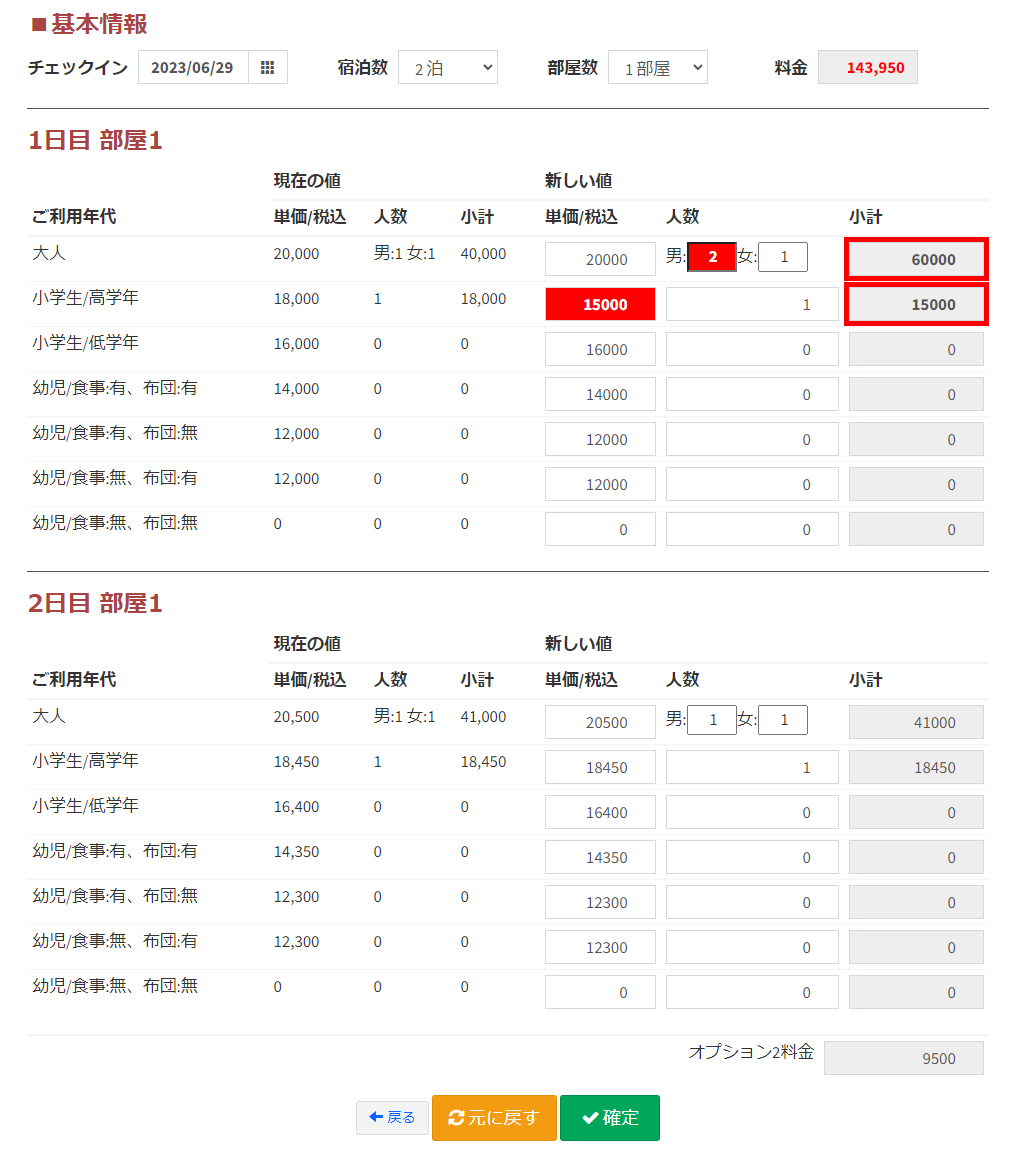The width and height of the screenshot is (1028, 1150).
Task: Click the 1日目 部屋1 section heading
Action: pos(95,140)
